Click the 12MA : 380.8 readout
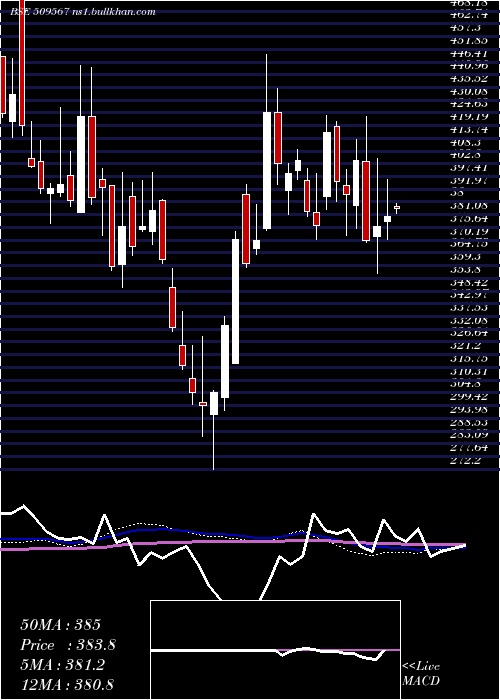 (x=67, y=684)
